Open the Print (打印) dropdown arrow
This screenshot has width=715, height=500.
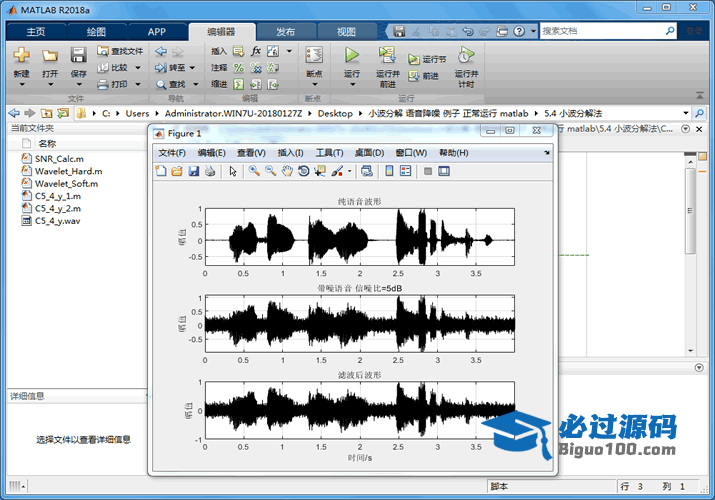pyautogui.click(x=138, y=84)
